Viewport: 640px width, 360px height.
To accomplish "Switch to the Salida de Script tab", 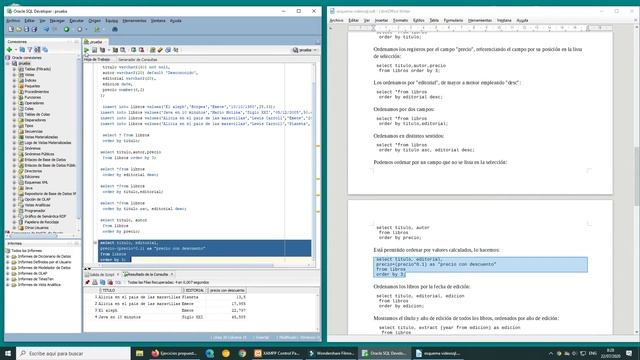I will 101,274.
